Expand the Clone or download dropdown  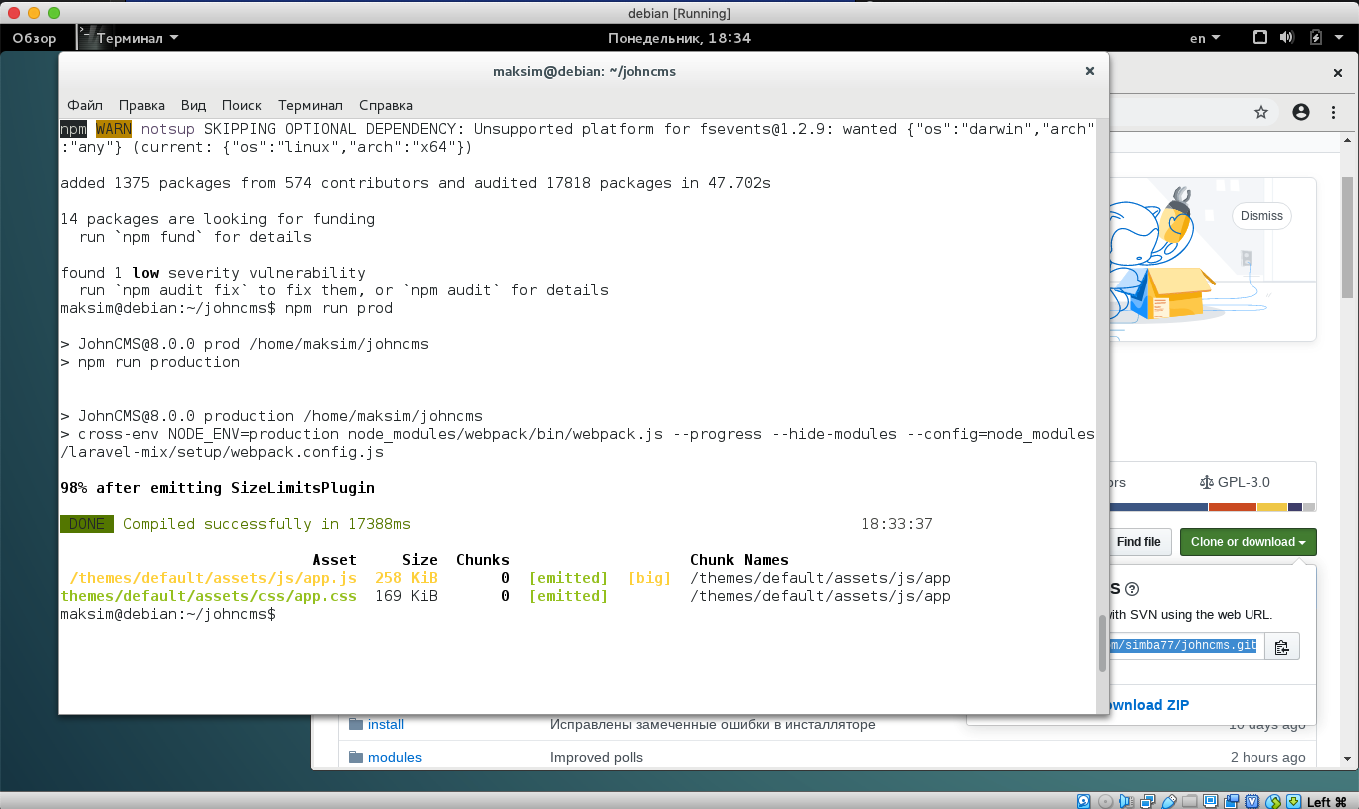click(1248, 542)
